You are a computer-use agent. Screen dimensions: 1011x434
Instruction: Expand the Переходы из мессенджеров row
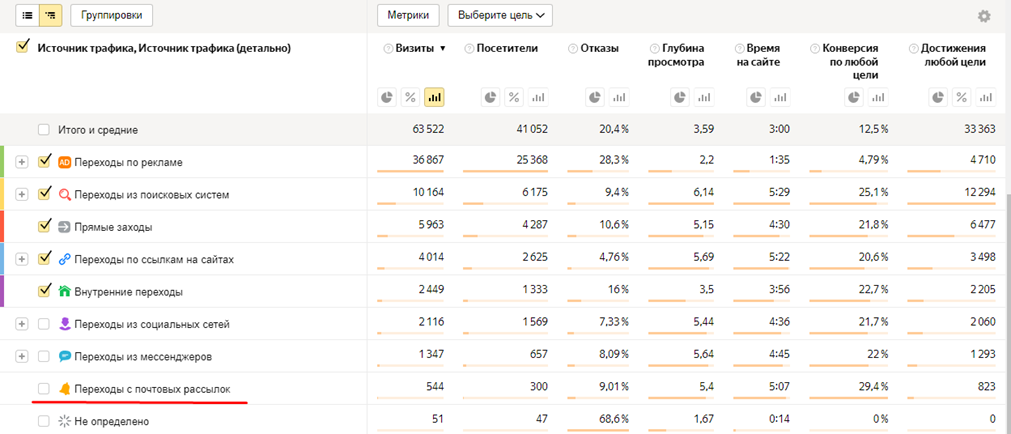[x=22, y=356]
